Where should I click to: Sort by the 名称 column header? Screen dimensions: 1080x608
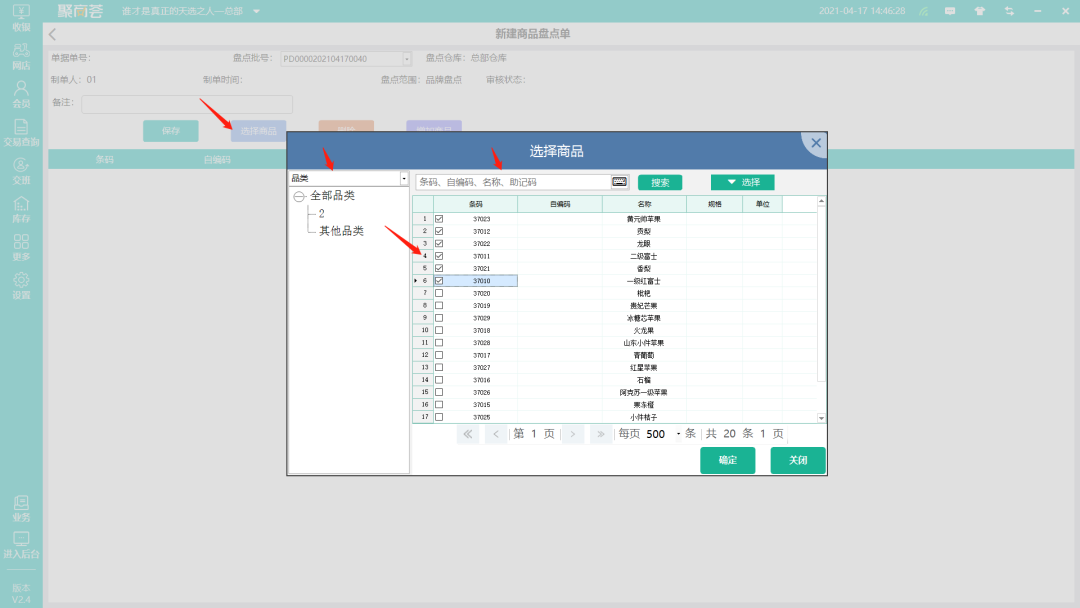tap(644, 204)
